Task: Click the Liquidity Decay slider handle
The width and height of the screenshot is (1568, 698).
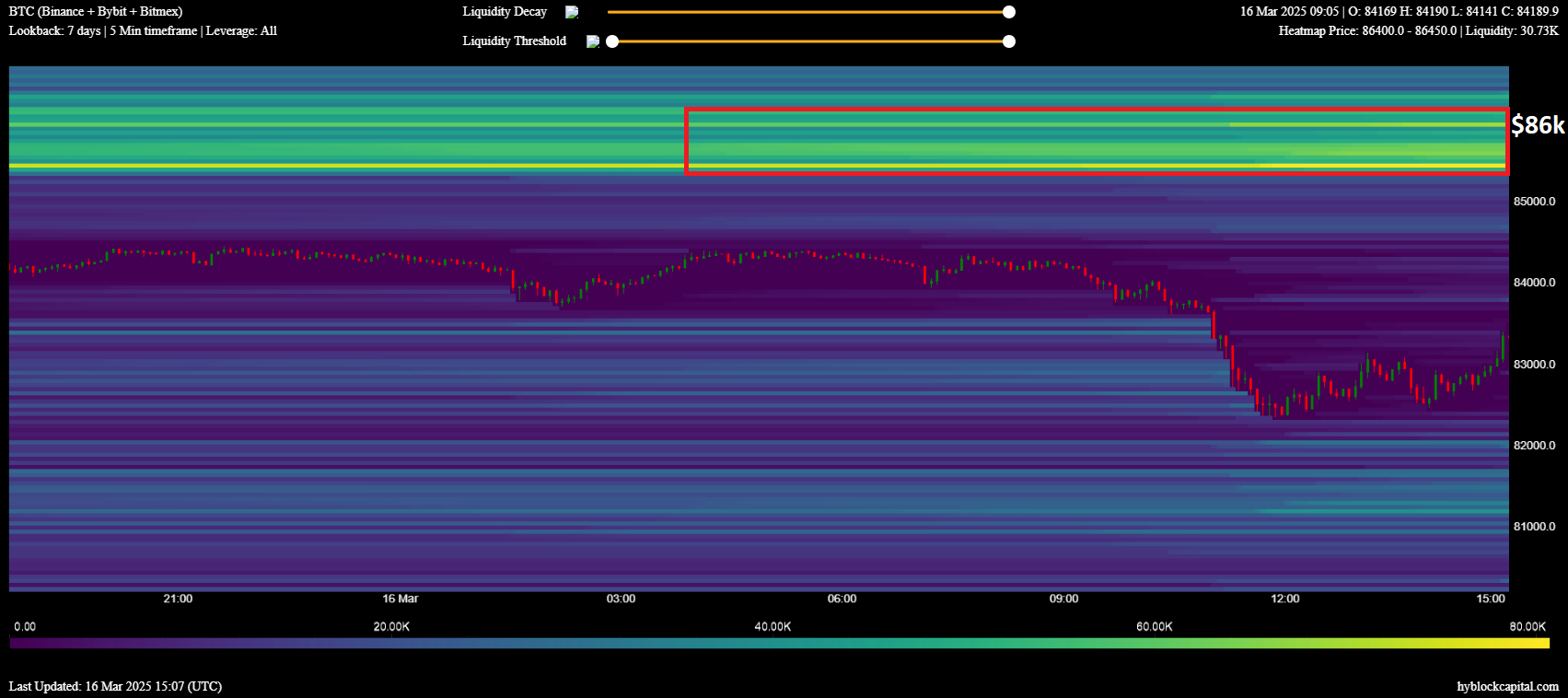Action: [x=1009, y=12]
